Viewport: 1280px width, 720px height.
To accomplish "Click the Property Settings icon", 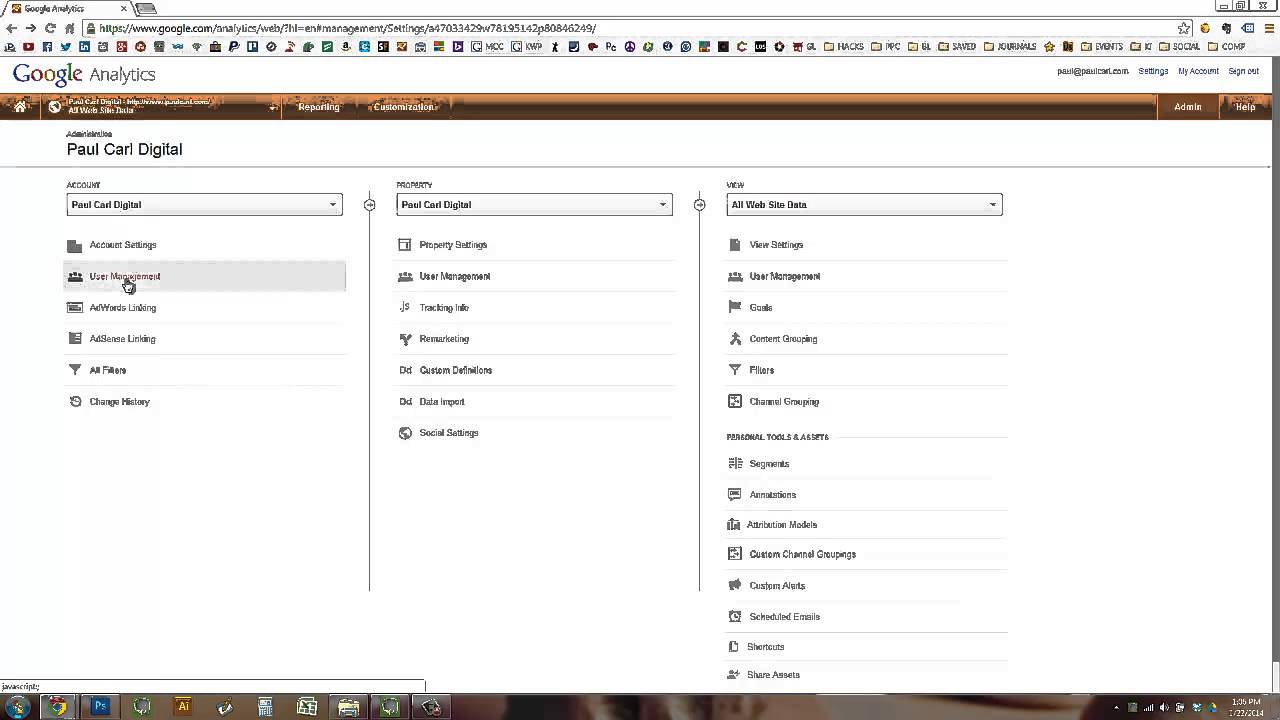I will [x=404, y=245].
